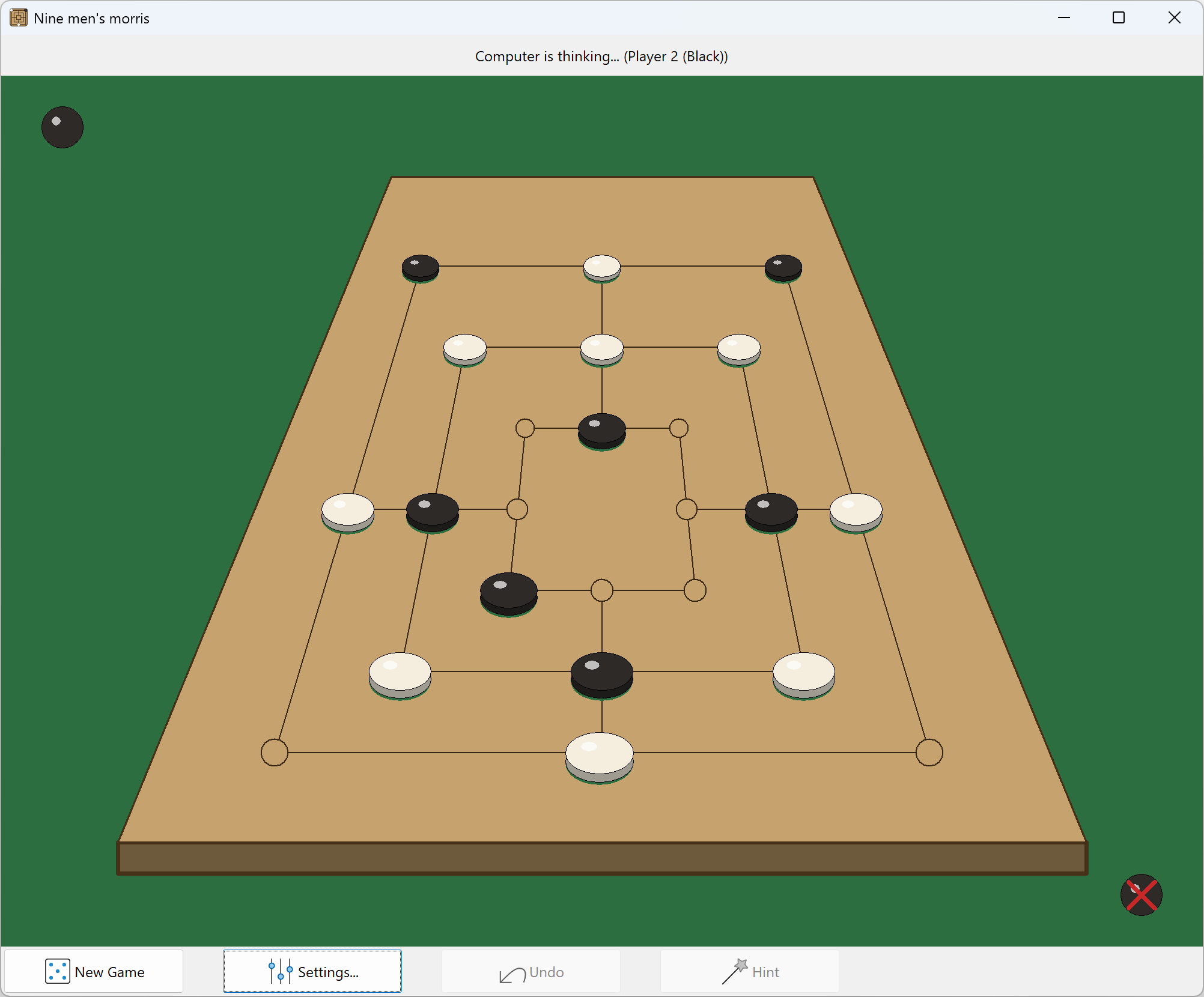Click the white piece on outer bottom middle
The width and height of the screenshot is (1204, 997).
pyautogui.click(x=600, y=757)
